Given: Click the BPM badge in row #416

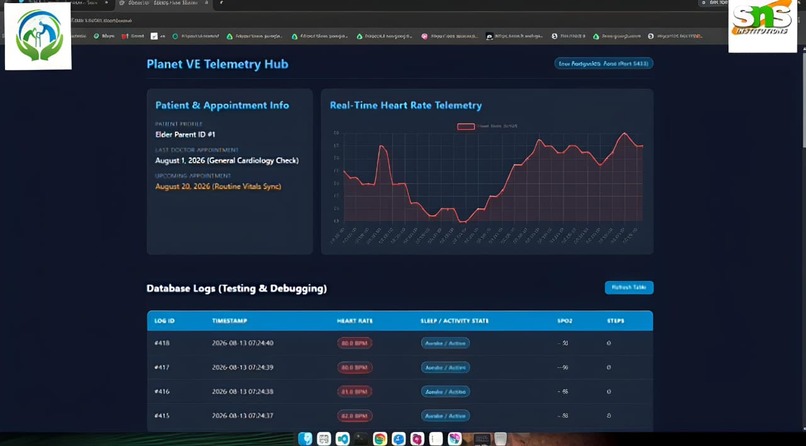Looking at the screenshot, I should (x=355, y=392).
